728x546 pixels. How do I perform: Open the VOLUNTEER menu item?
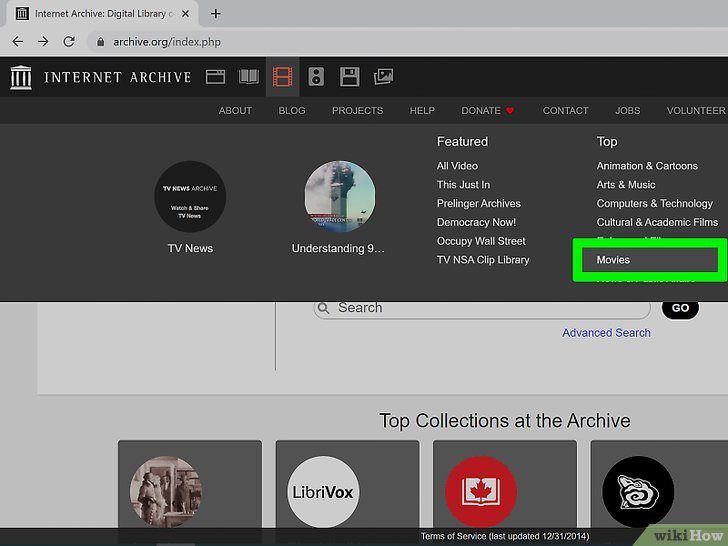tap(696, 111)
